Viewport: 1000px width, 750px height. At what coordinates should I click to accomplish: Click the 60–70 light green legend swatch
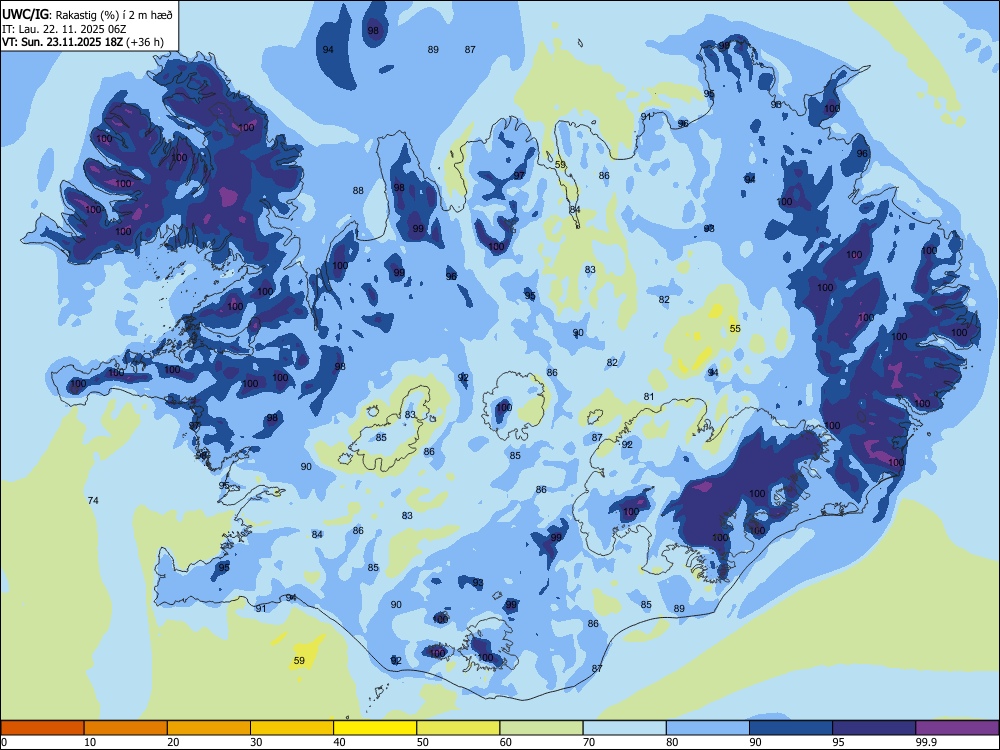[x=541, y=728]
